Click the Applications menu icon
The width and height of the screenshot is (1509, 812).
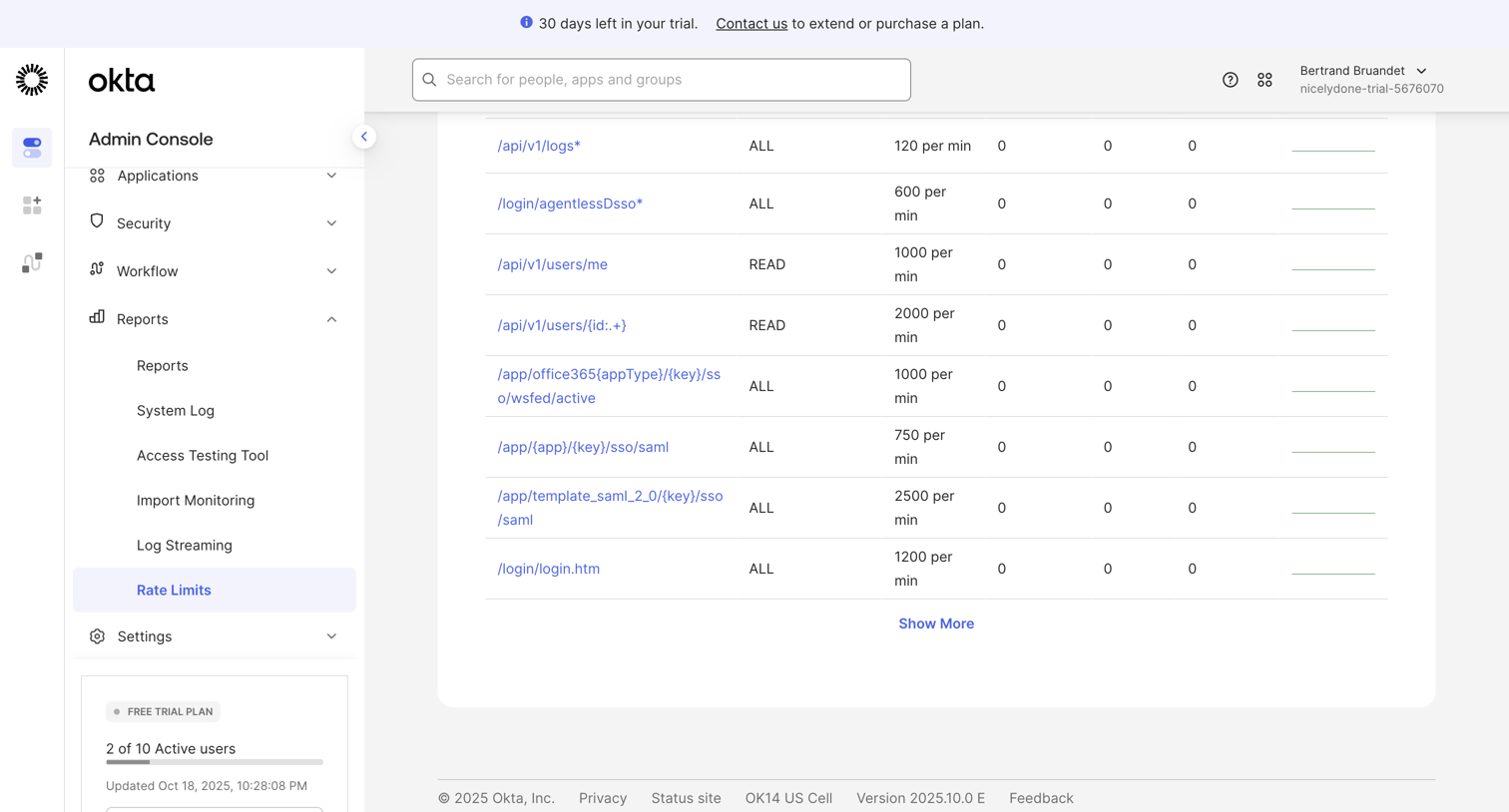(x=97, y=176)
